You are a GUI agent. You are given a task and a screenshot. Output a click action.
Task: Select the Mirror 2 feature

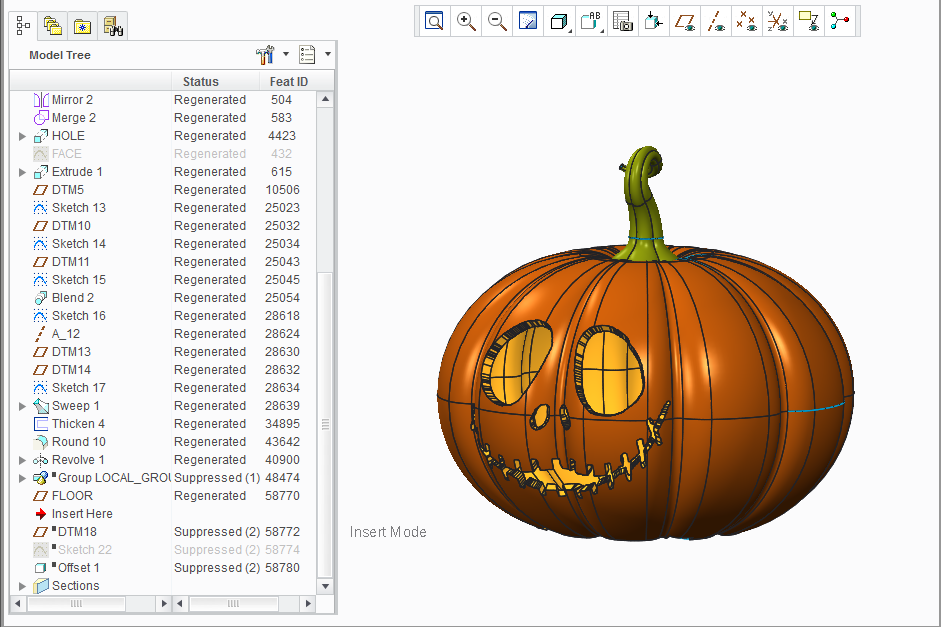(72, 100)
